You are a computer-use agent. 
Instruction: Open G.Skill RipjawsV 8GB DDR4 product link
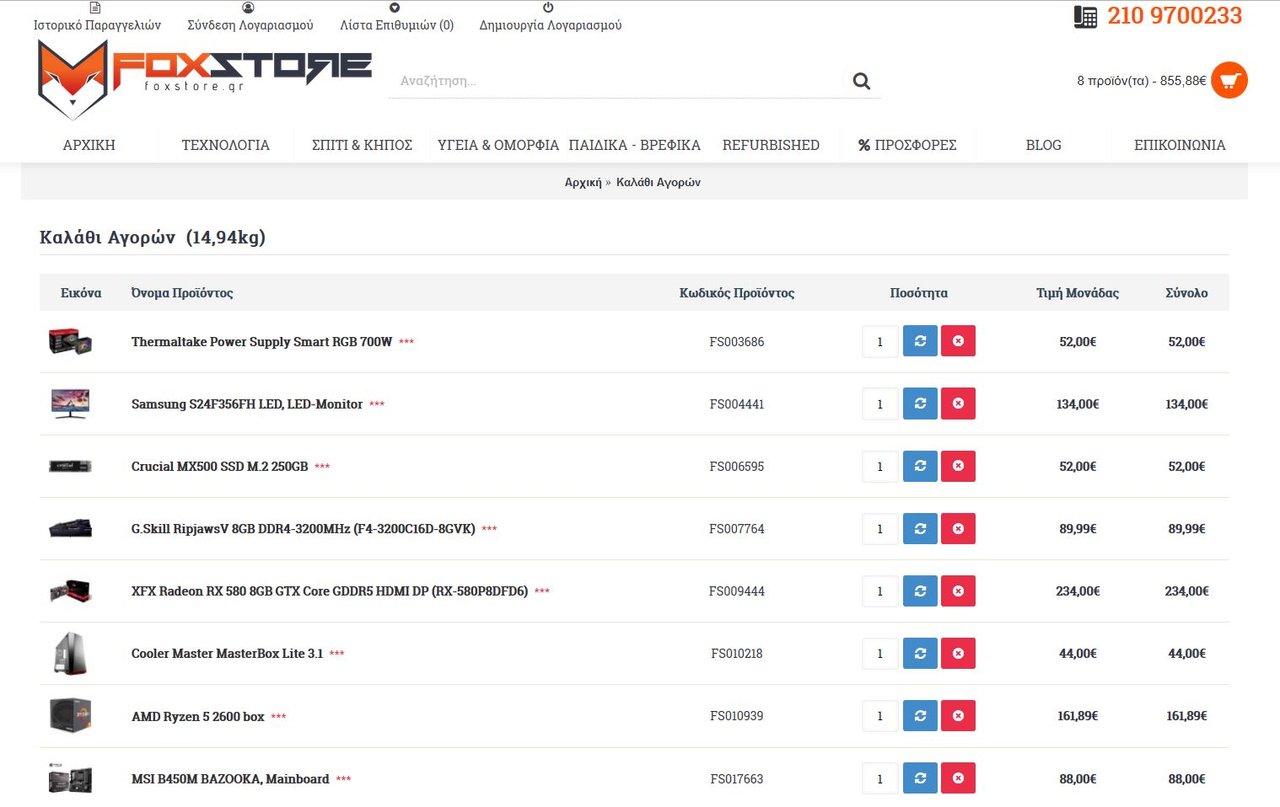303,529
